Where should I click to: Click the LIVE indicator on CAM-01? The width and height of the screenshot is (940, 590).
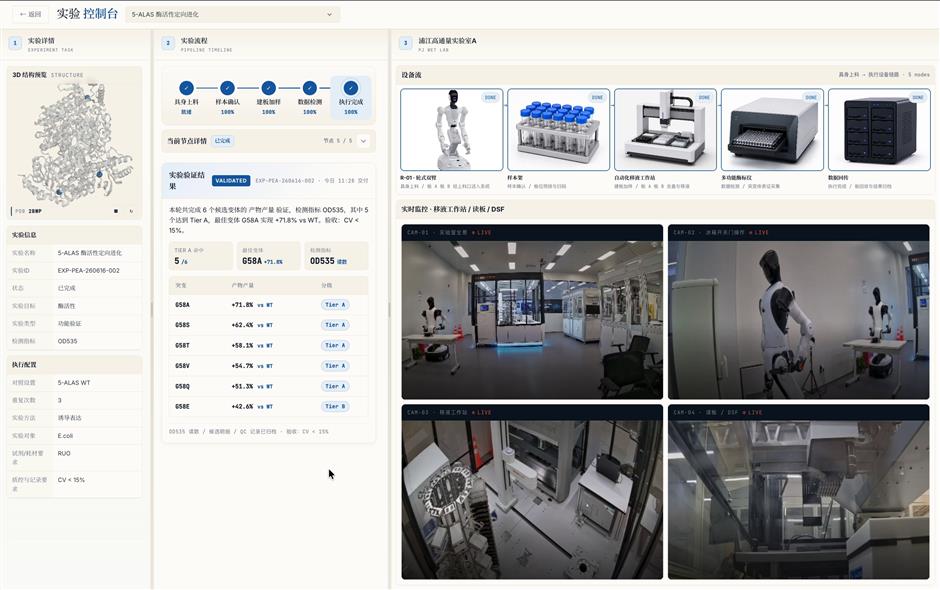(481, 232)
